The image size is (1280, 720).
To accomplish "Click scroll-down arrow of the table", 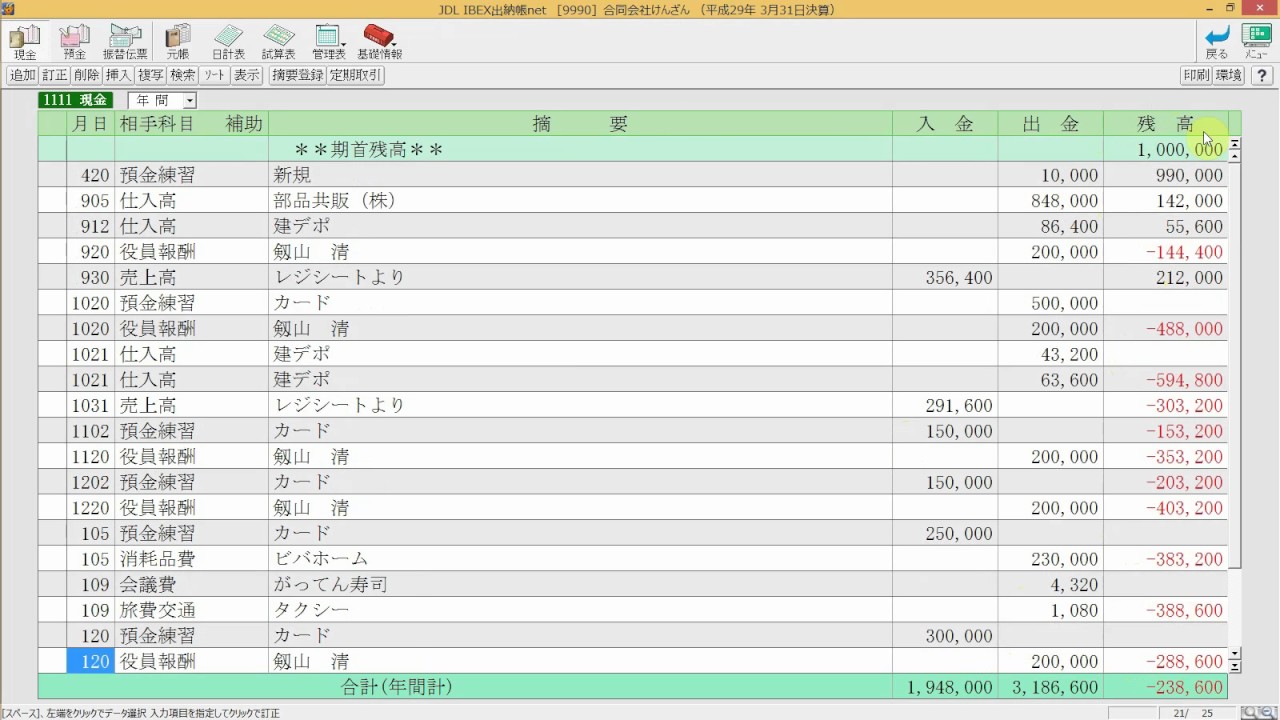I will tap(1235, 654).
